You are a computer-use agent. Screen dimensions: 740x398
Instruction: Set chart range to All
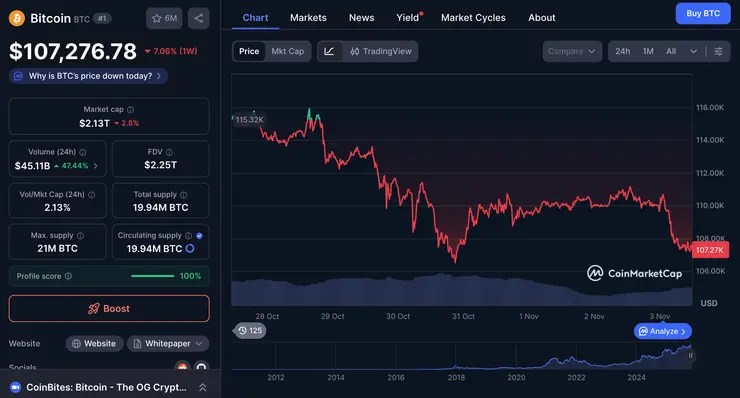click(671, 51)
